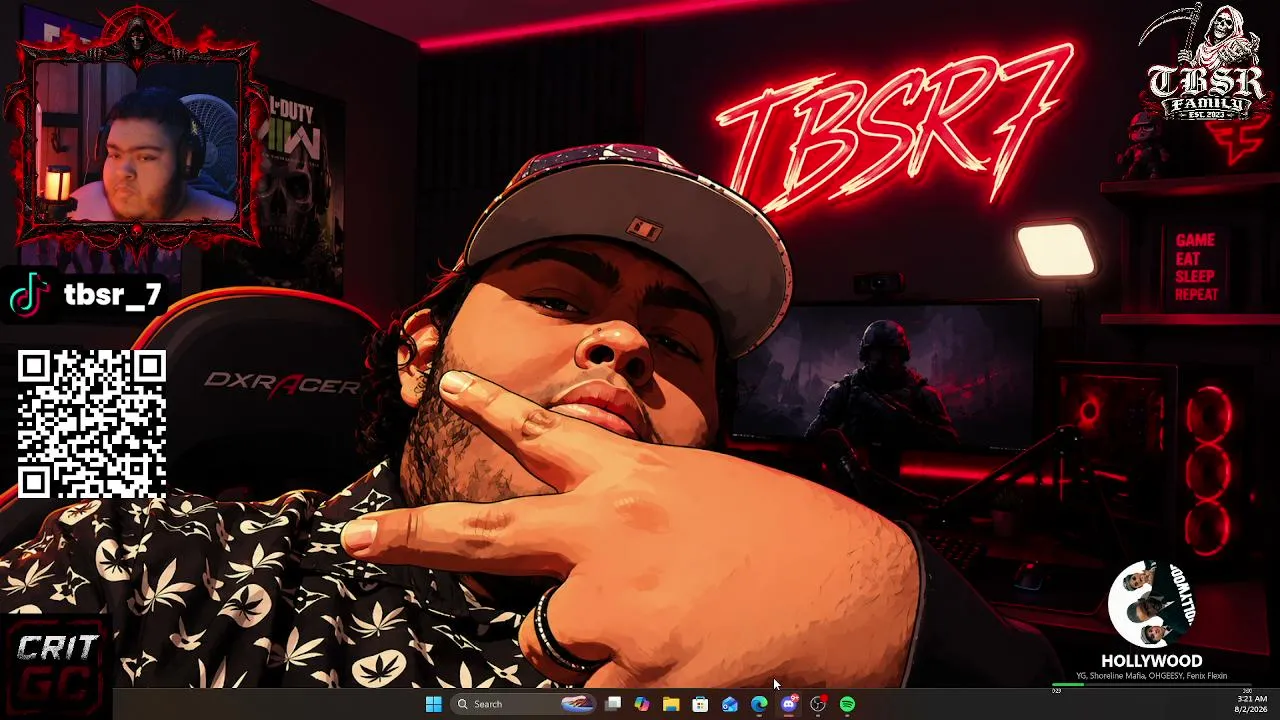Click the search highlight image in the search box
The height and width of the screenshot is (720, 1280).
click(578, 704)
